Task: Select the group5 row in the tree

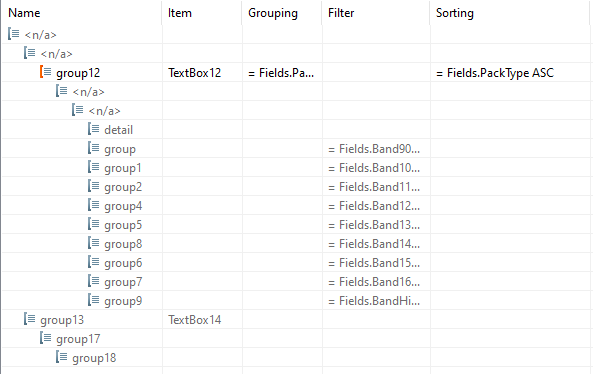Action: click(x=296, y=225)
